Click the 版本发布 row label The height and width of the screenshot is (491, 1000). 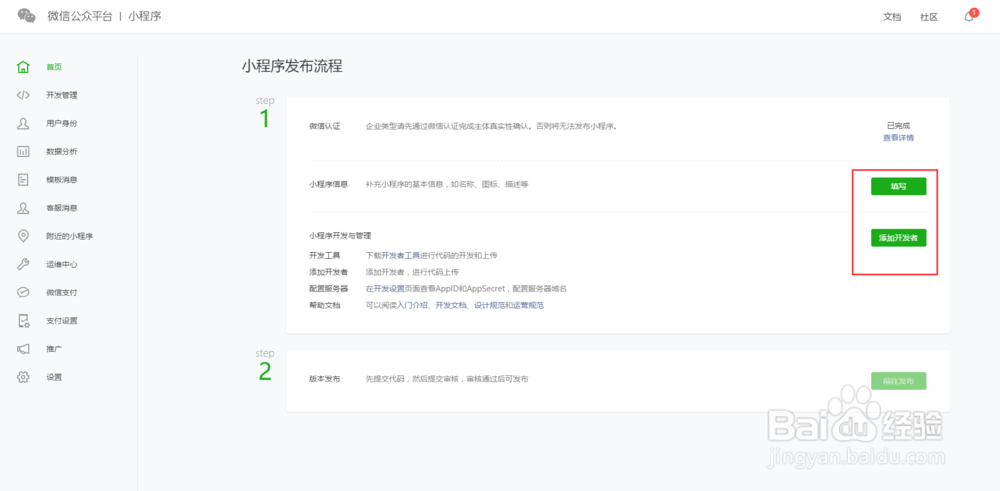325,379
